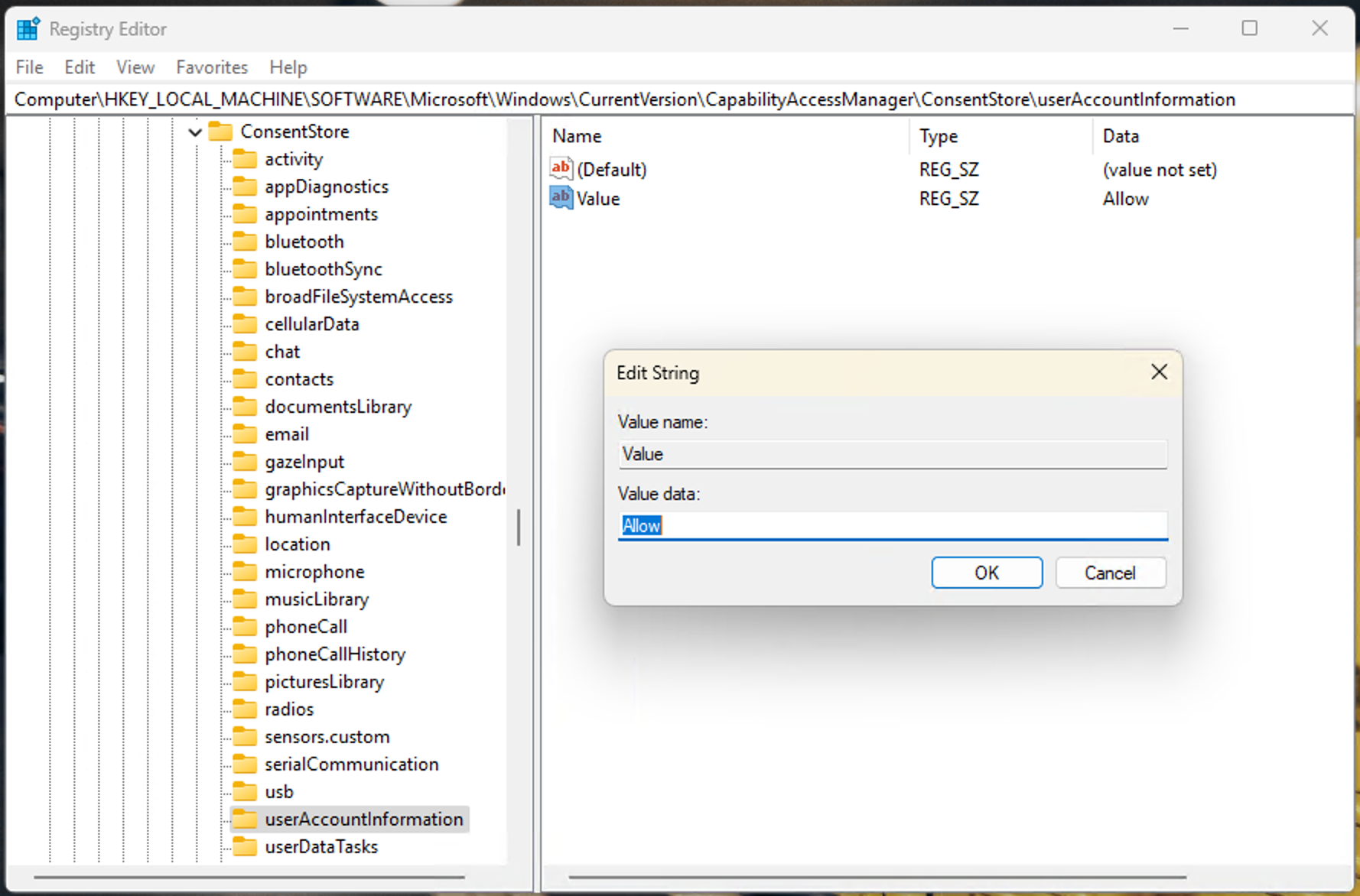Select the location folder icon

tap(245, 544)
